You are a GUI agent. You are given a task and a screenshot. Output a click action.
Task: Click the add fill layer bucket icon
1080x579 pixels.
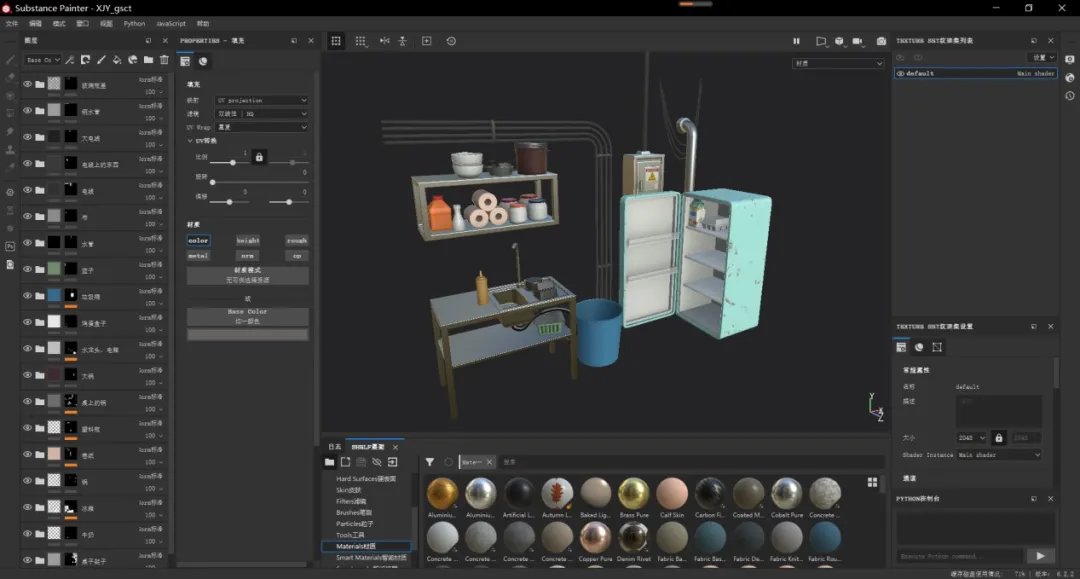(x=117, y=60)
